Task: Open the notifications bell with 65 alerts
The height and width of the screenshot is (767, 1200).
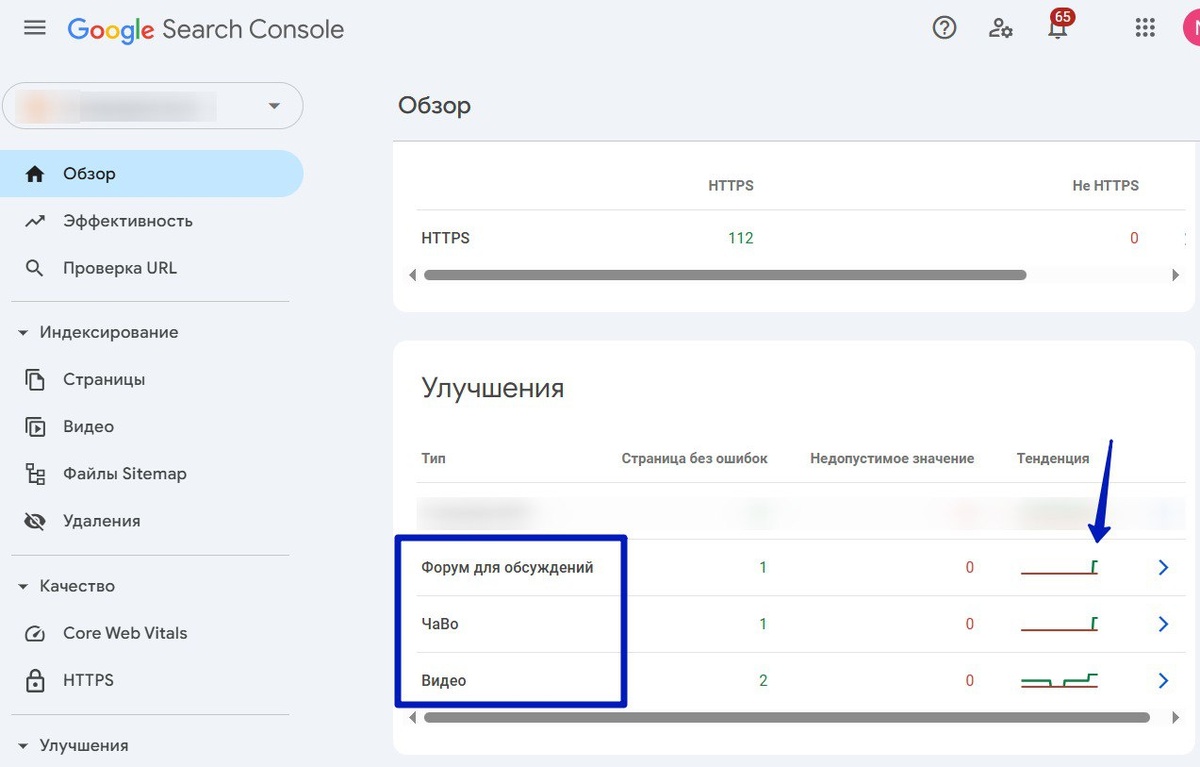Action: click(1057, 28)
